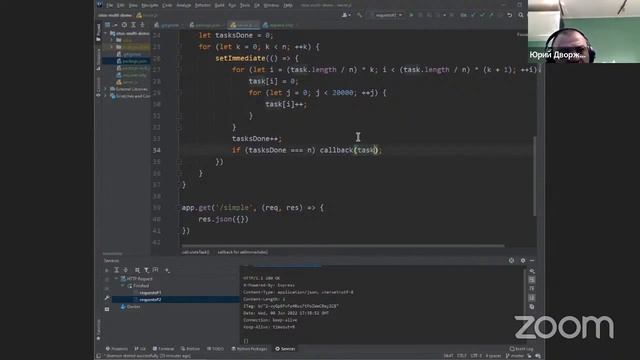
Task: Collapse the Finished node in Services
Action: pos(123,285)
